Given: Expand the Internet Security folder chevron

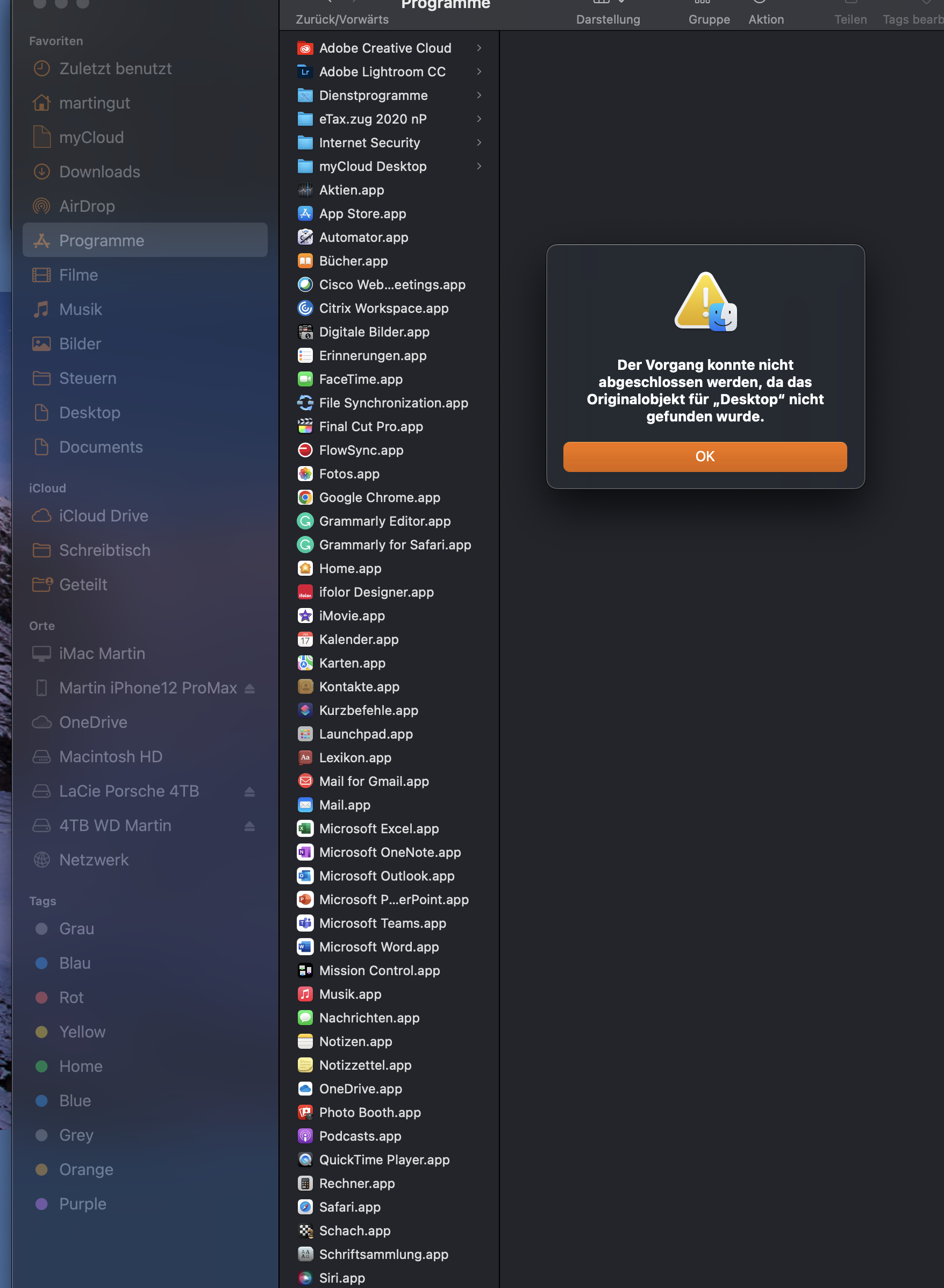Looking at the screenshot, I should (x=479, y=143).
